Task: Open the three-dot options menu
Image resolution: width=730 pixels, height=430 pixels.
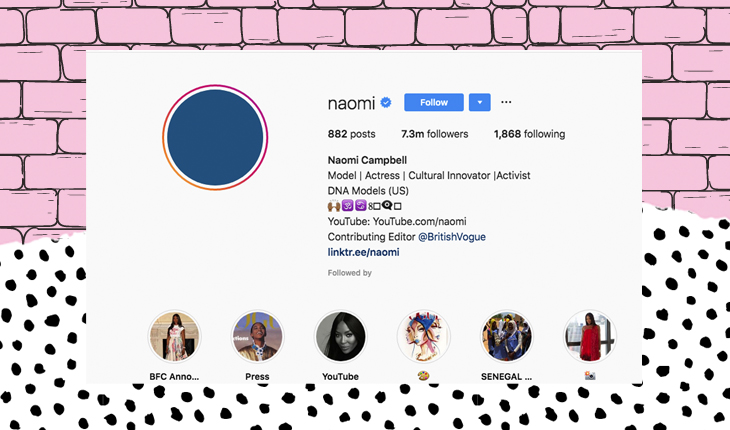Action: (x=506, y=102)
